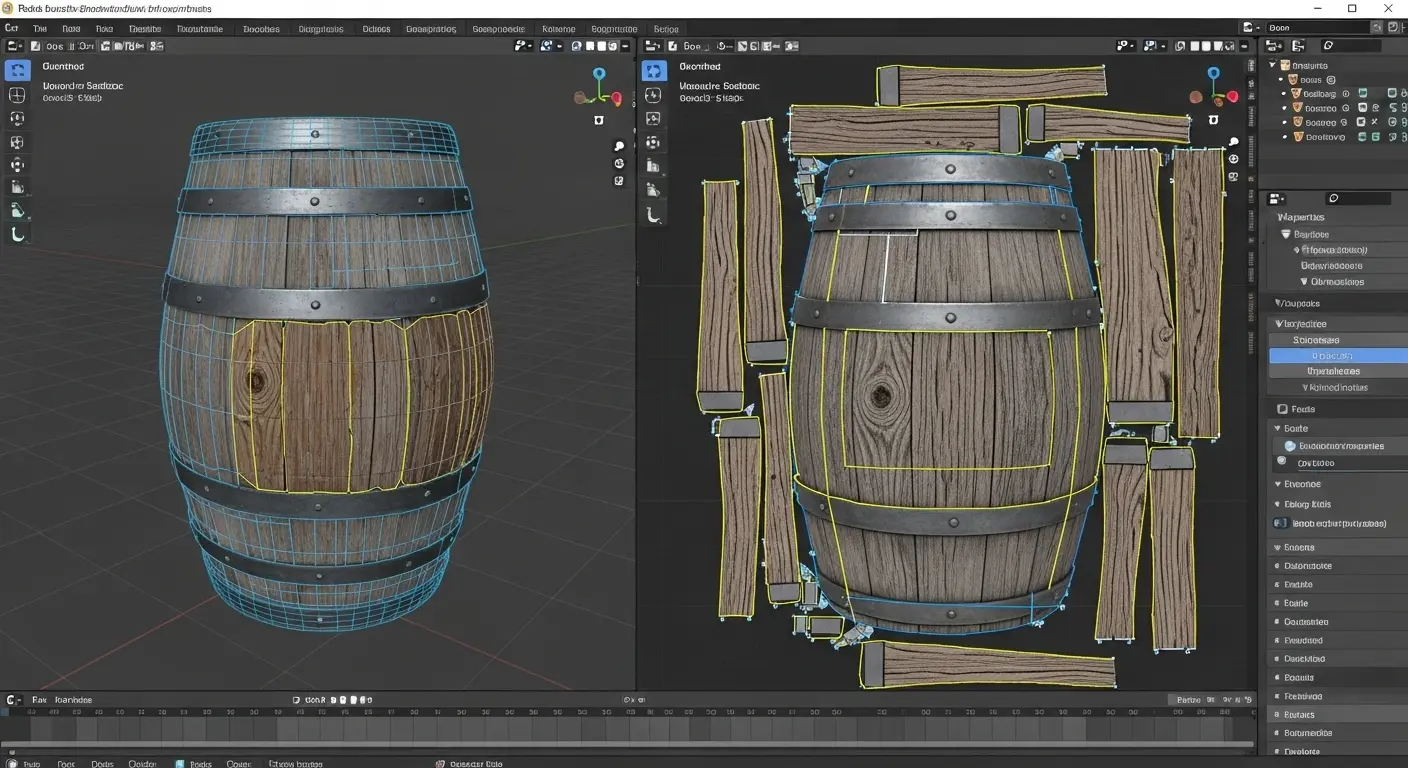Toggle the Fouts checkbox in properties panel

click(x=1282, y=409)
